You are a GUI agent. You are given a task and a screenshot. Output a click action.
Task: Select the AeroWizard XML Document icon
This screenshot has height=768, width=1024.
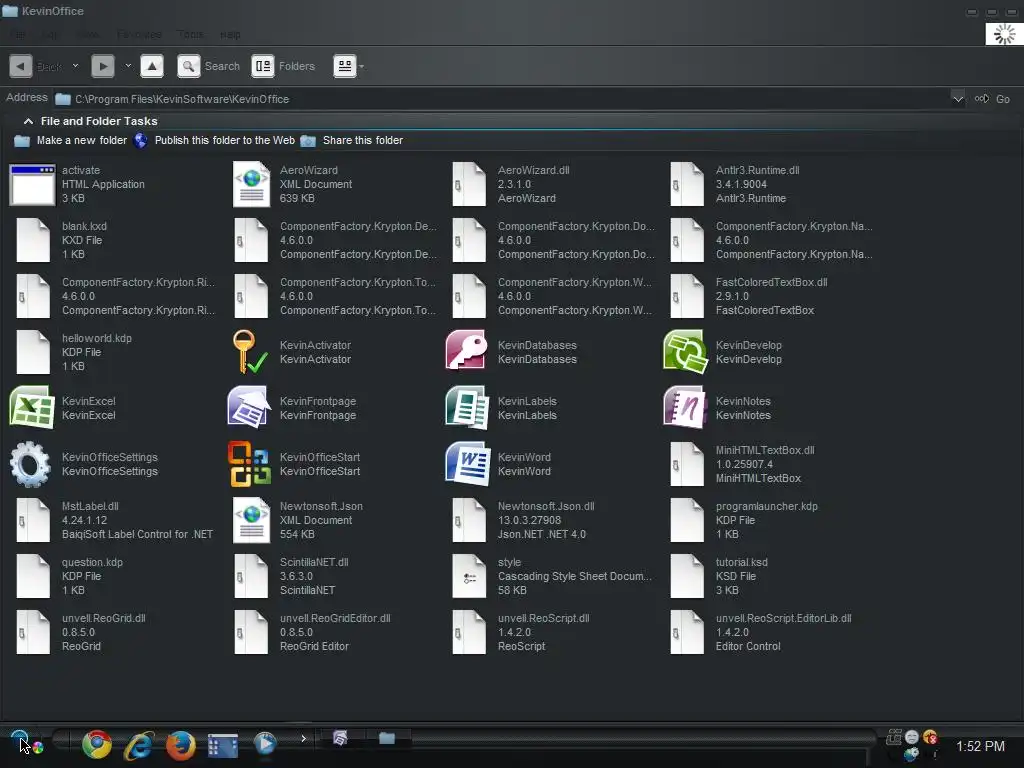click(251, 184)
